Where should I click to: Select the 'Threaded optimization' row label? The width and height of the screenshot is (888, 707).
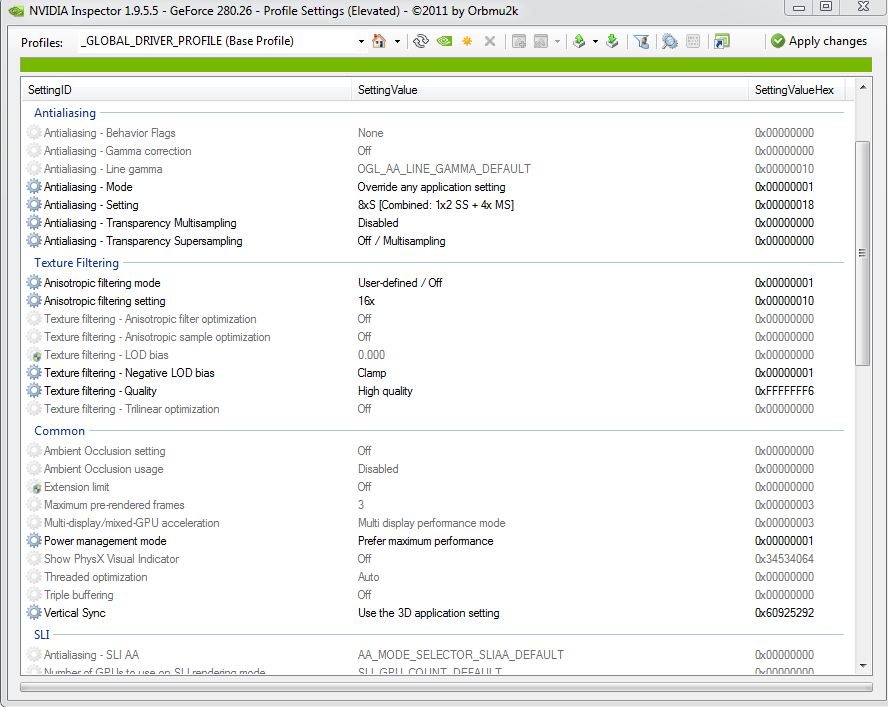coord(95,577)
